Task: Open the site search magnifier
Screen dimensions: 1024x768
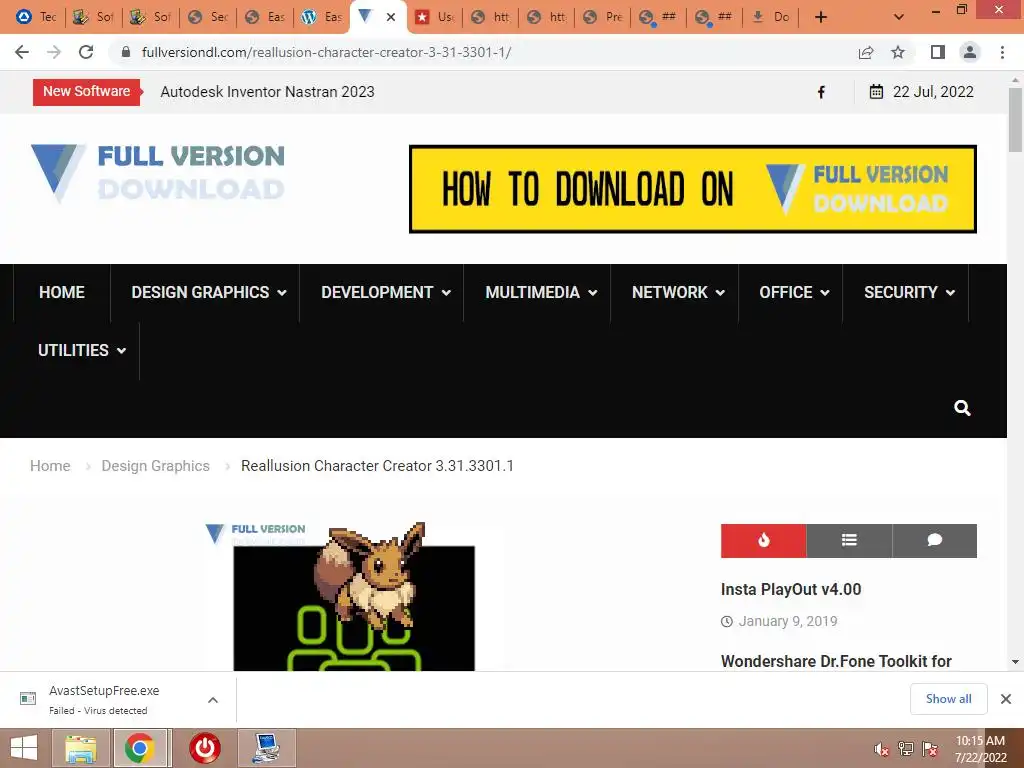Action: click(x=962, y=408)
